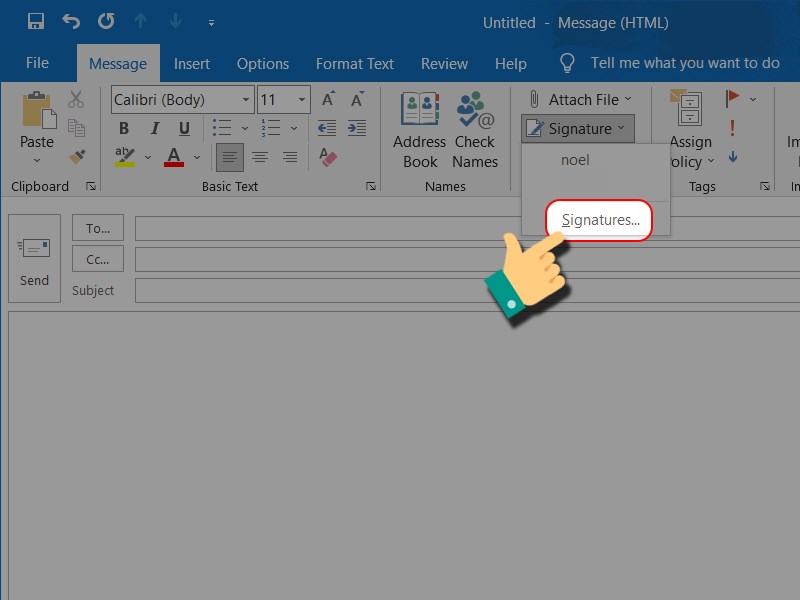Image resolution: width=800 pixels, height=600 pixels.
Task: Toggle Italic formatting
Action: click(x=154, y=128)
